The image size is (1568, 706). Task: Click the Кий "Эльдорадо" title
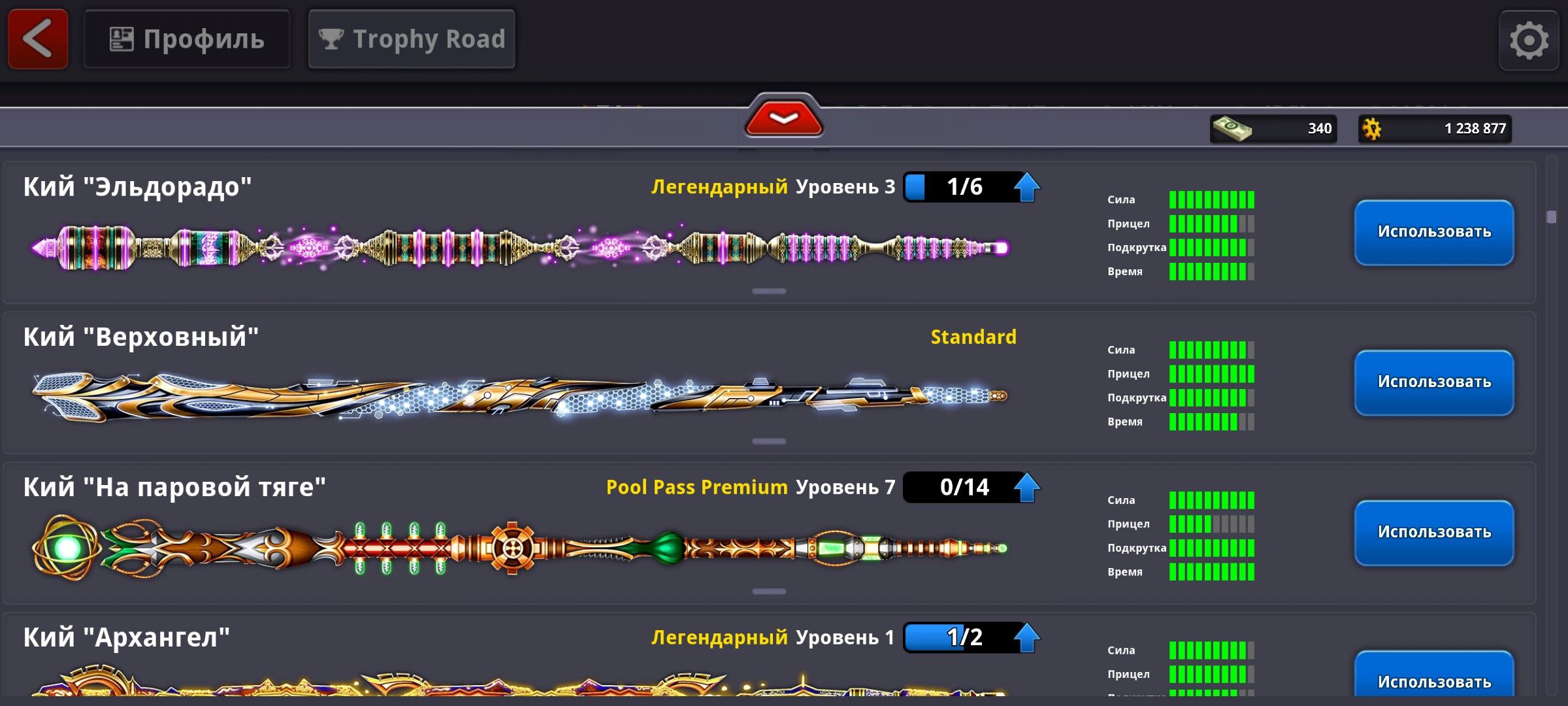coord(137,187)
